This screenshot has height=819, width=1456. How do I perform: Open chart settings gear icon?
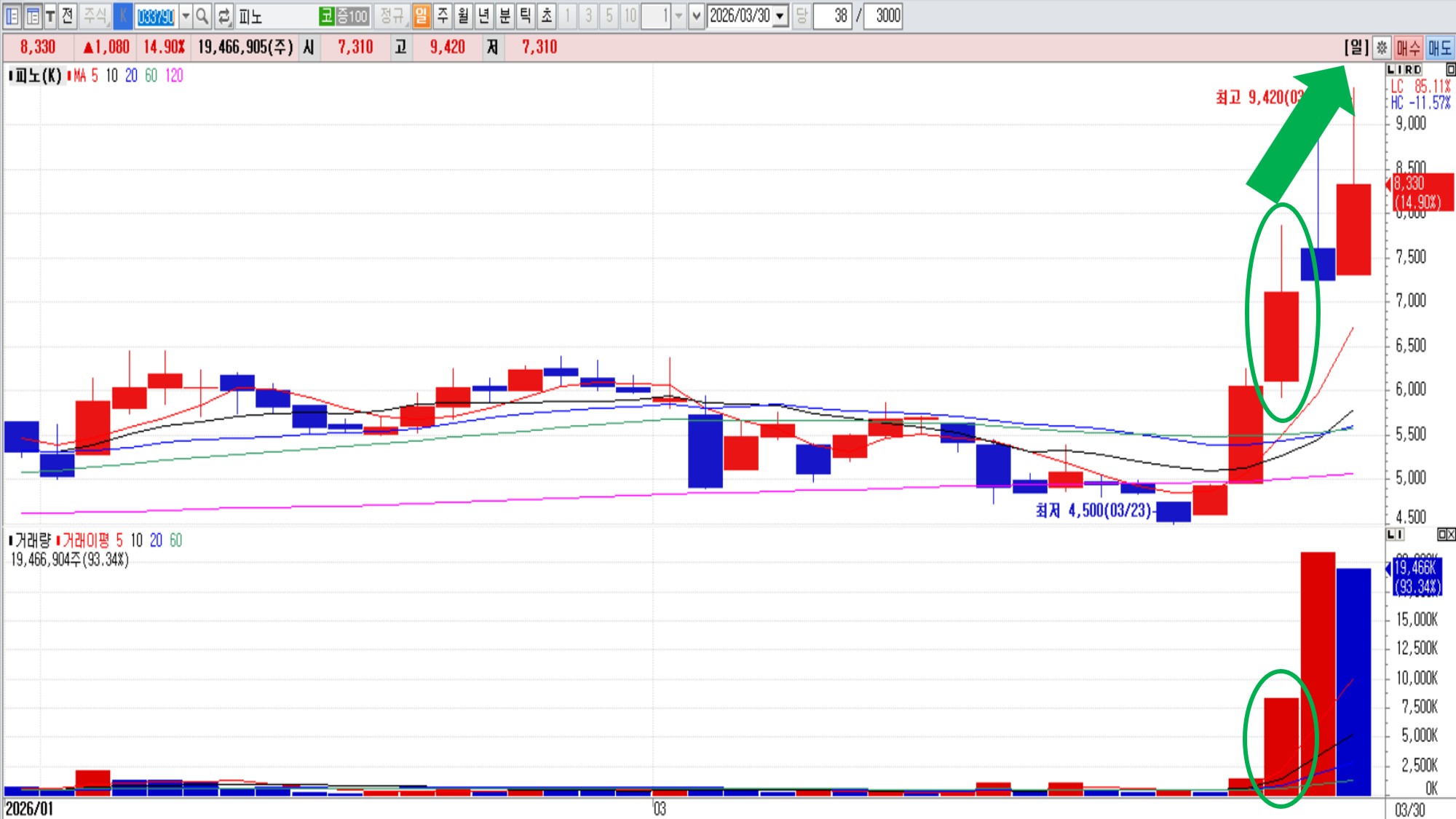[1382, 48]
